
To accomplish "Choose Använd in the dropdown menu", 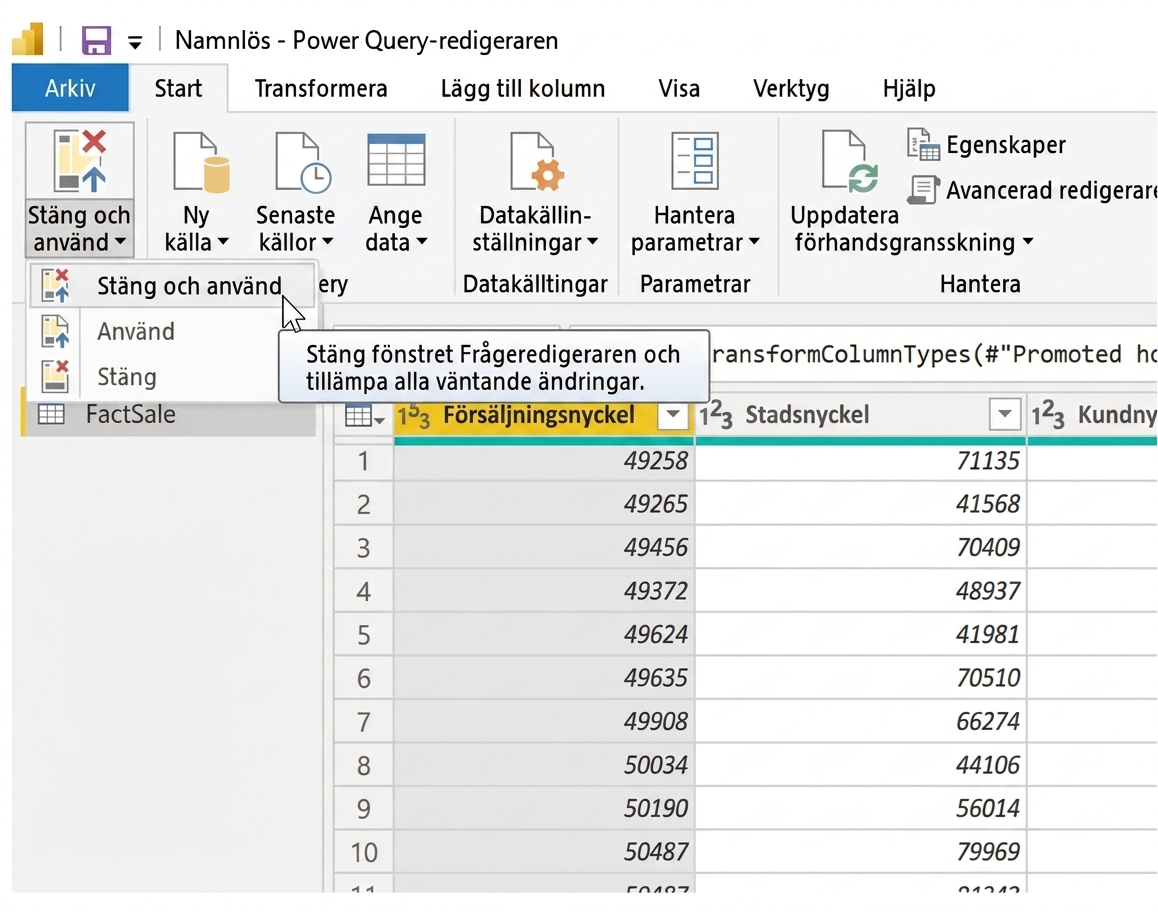I will coord(136,332).
